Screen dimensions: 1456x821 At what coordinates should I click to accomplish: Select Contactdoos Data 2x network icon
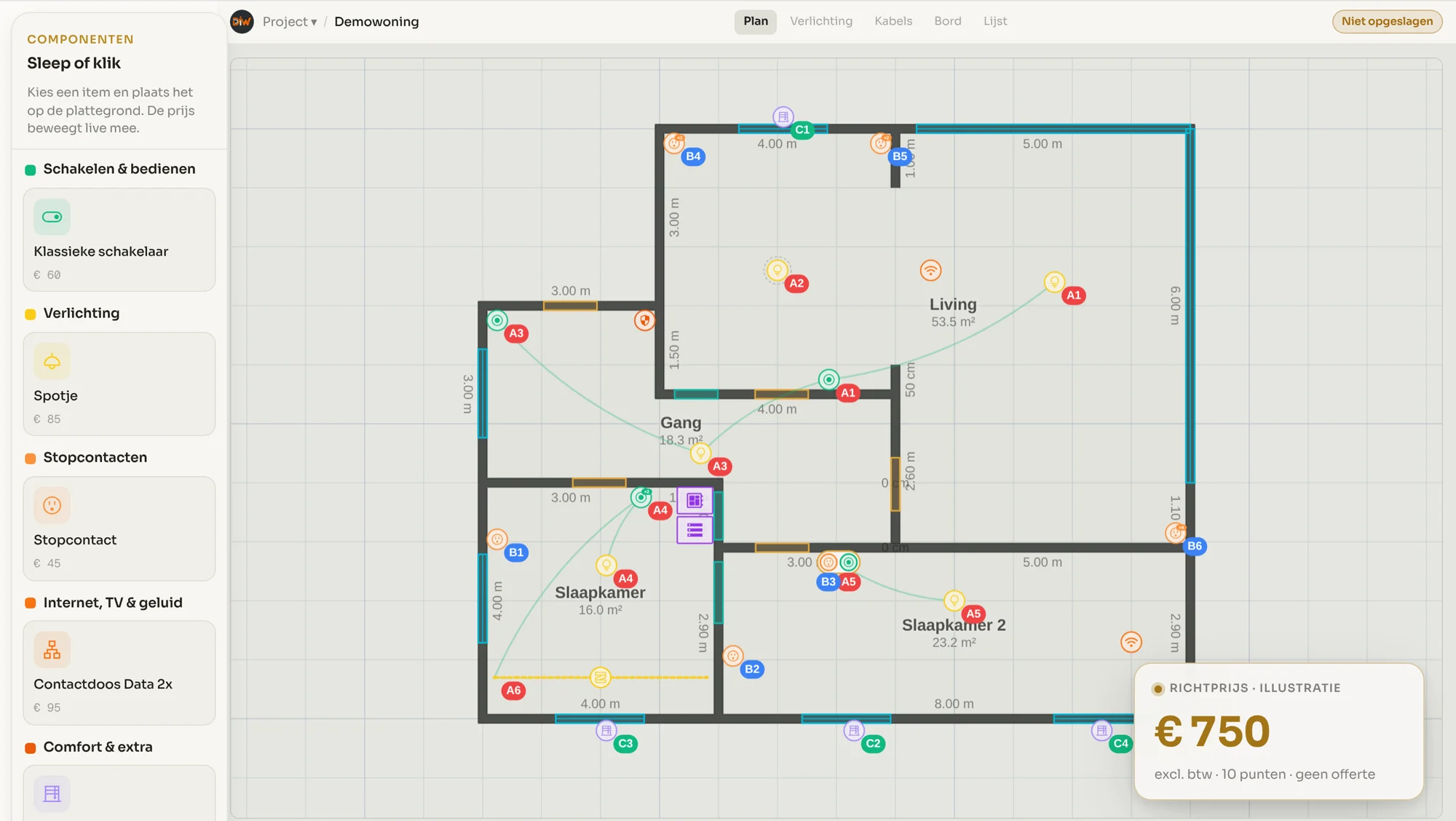pyautogui.click(x=52, y=649)
